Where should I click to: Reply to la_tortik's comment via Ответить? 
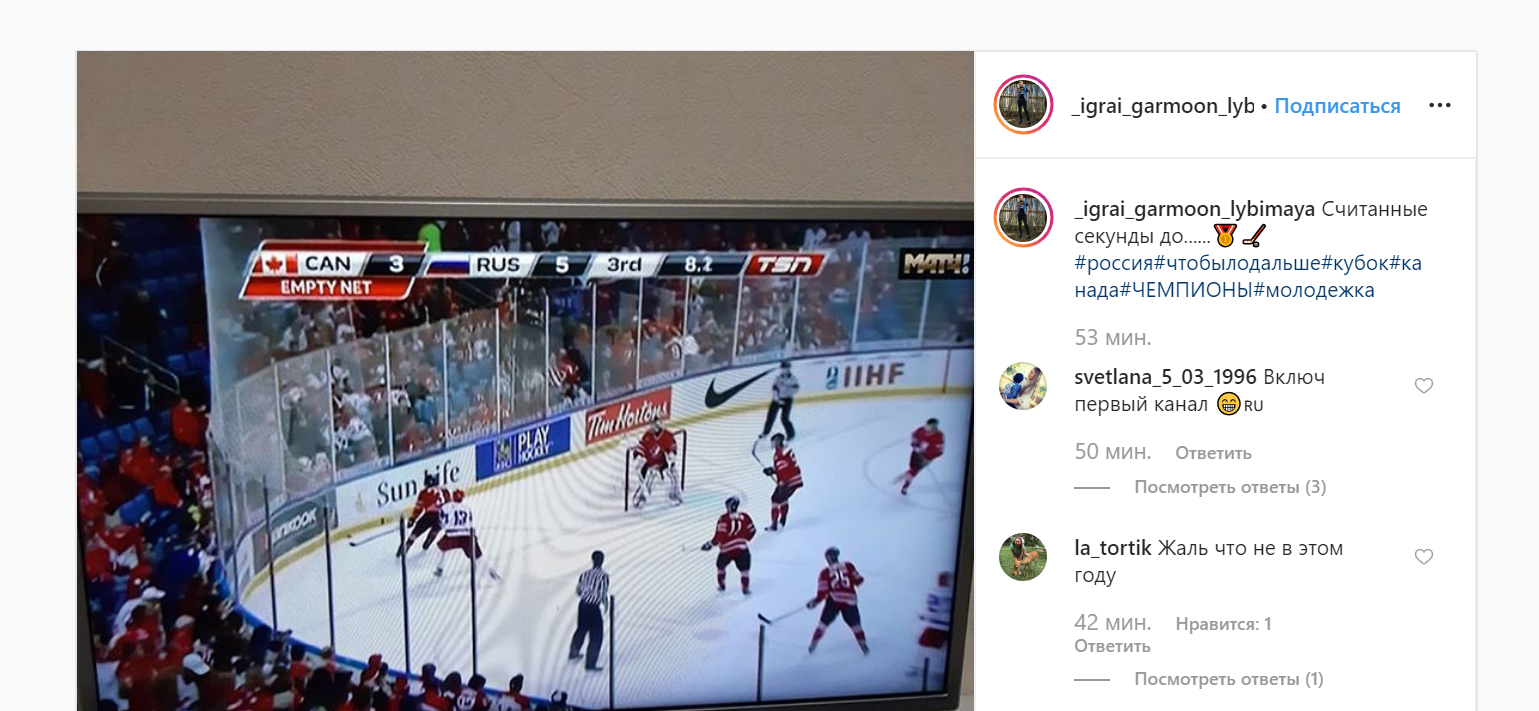pos(1112,646)
